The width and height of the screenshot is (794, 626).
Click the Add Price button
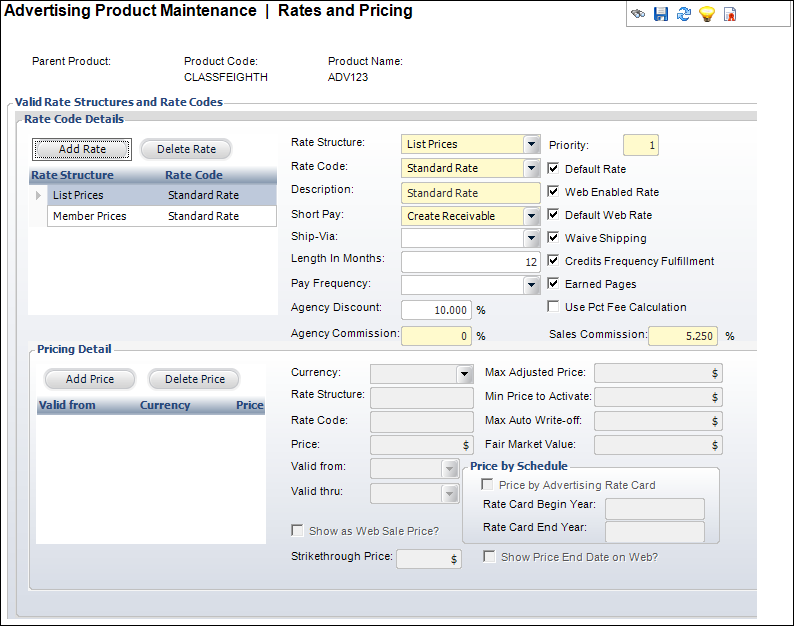tap(90, 379)
